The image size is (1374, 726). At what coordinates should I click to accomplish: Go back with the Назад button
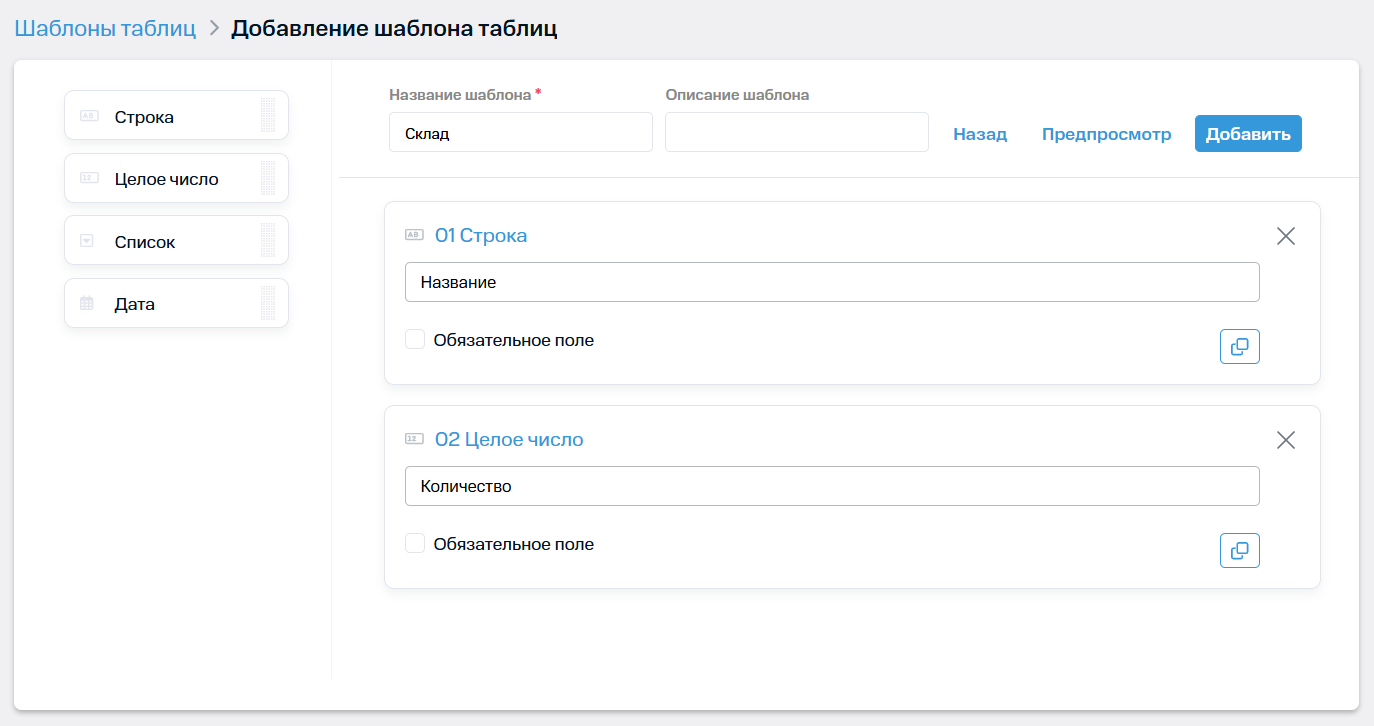[980, 134]
